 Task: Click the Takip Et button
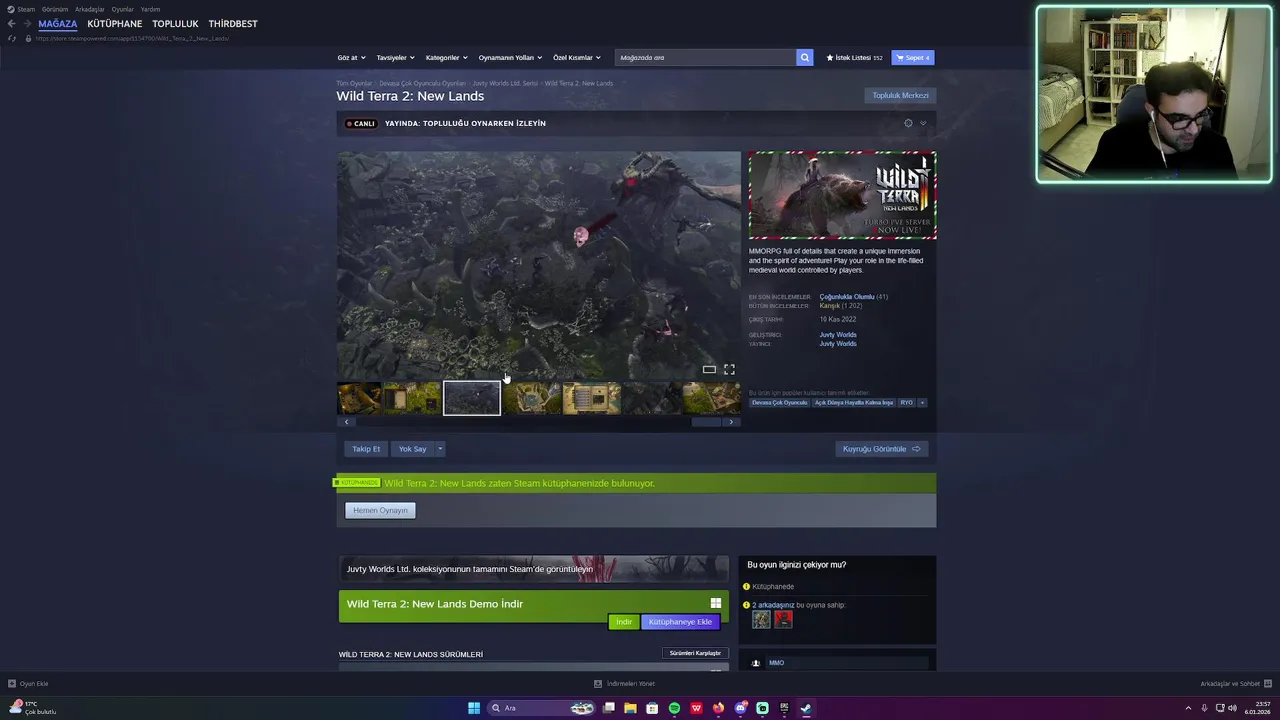pyautogui.click(x=366, y=449)
